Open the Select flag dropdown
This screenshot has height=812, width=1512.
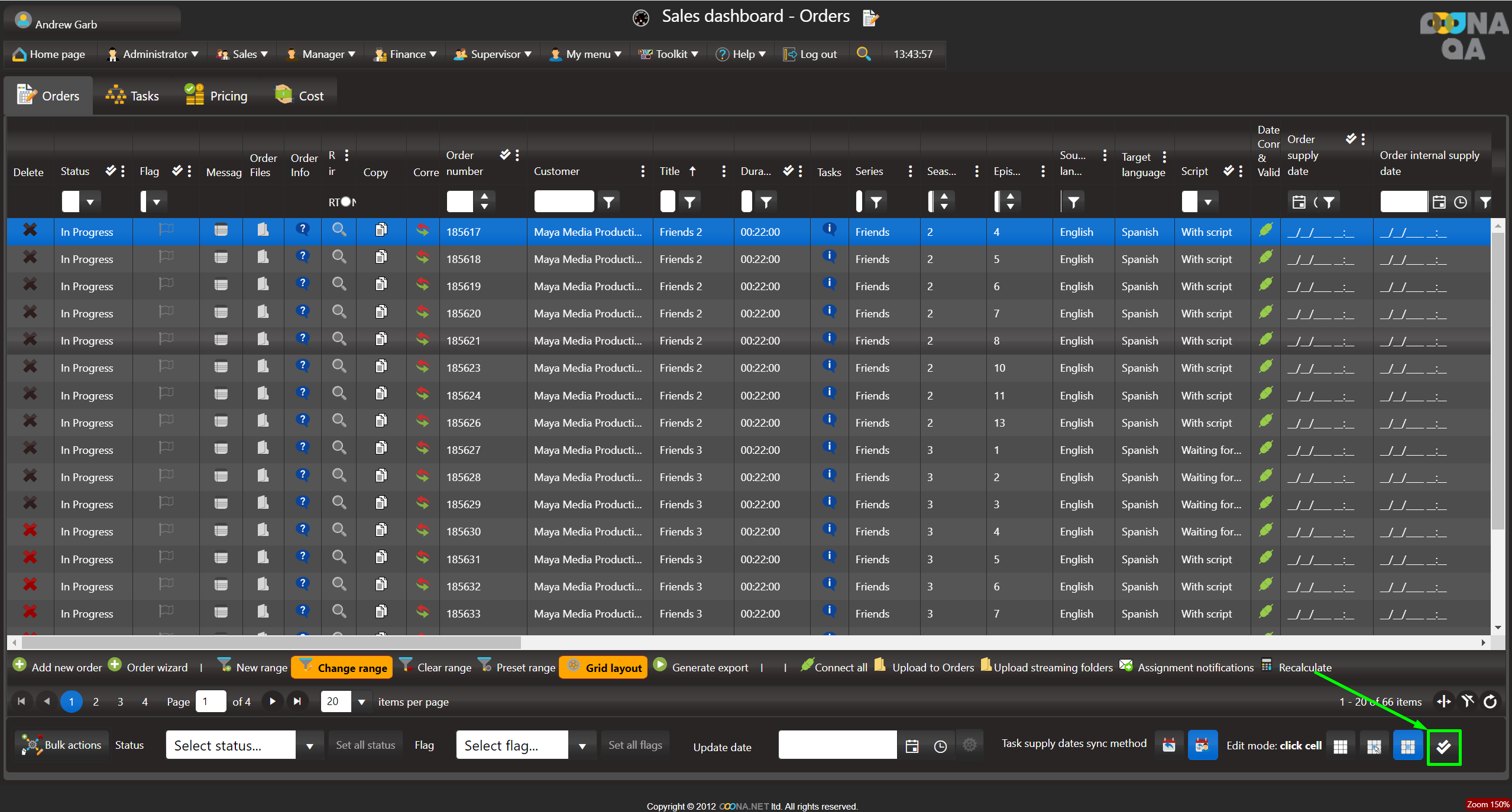582,746
